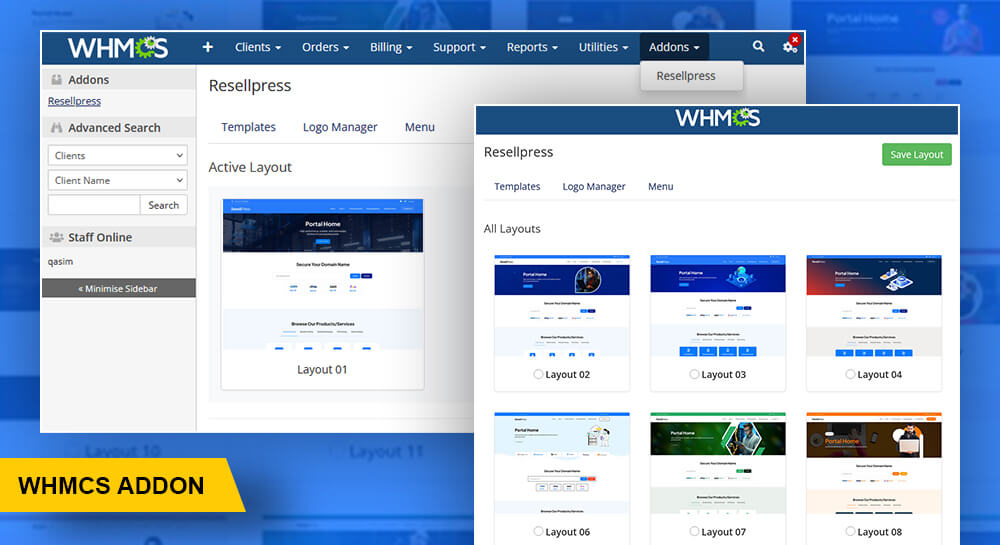The image size is (1000, 545).
Task: Expand the Billing menu in navbar
Action: pos(391,47)
